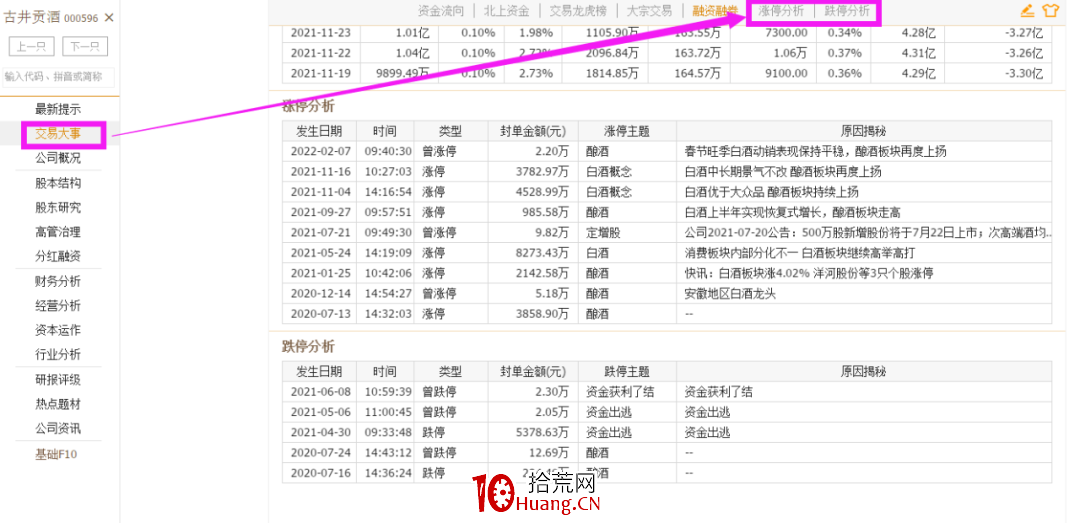Screen dimensions: 1080x523
Task: Switch to 跌停分析 tab
Action: point(847,10)
